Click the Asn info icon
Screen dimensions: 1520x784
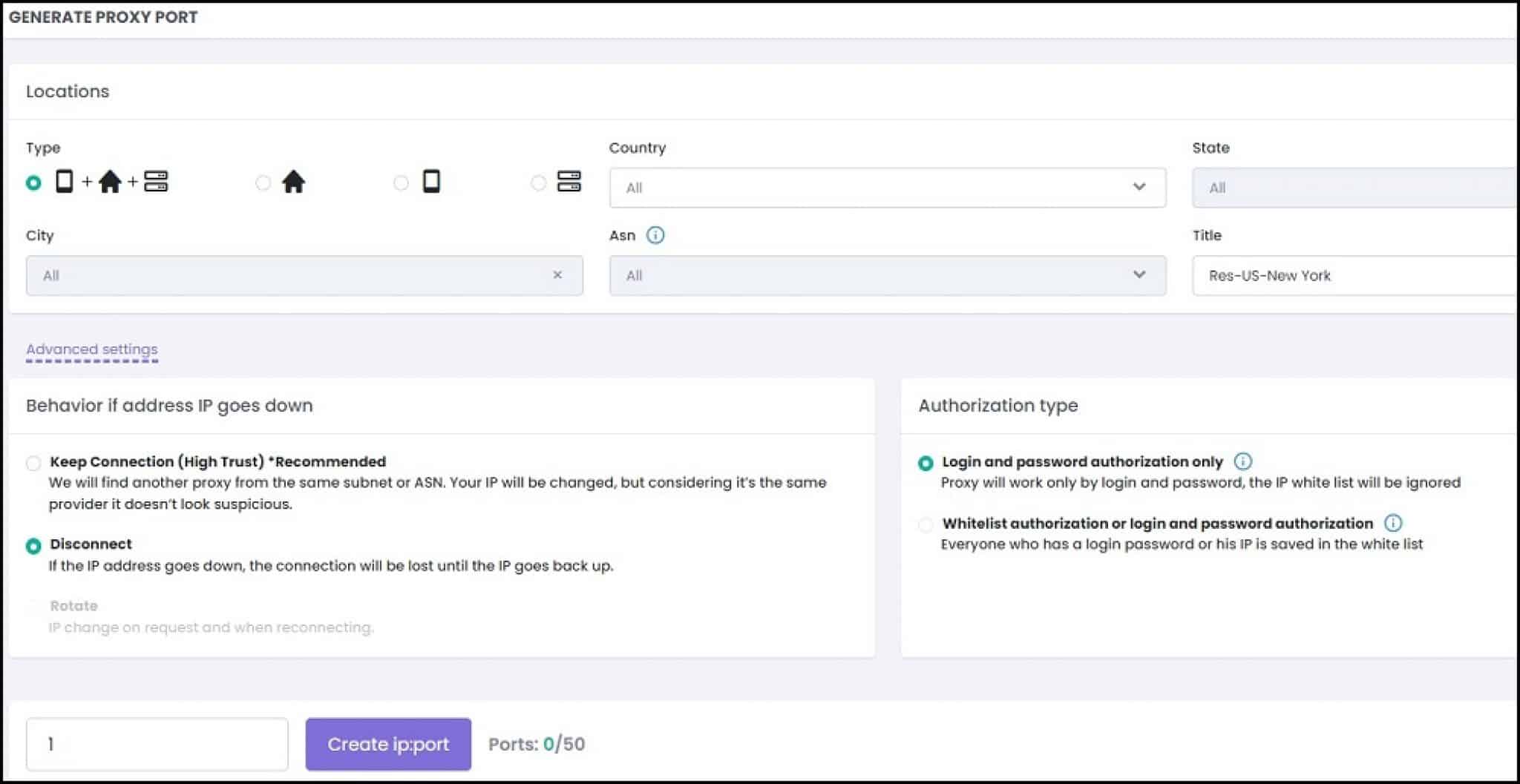pos(655,235)
